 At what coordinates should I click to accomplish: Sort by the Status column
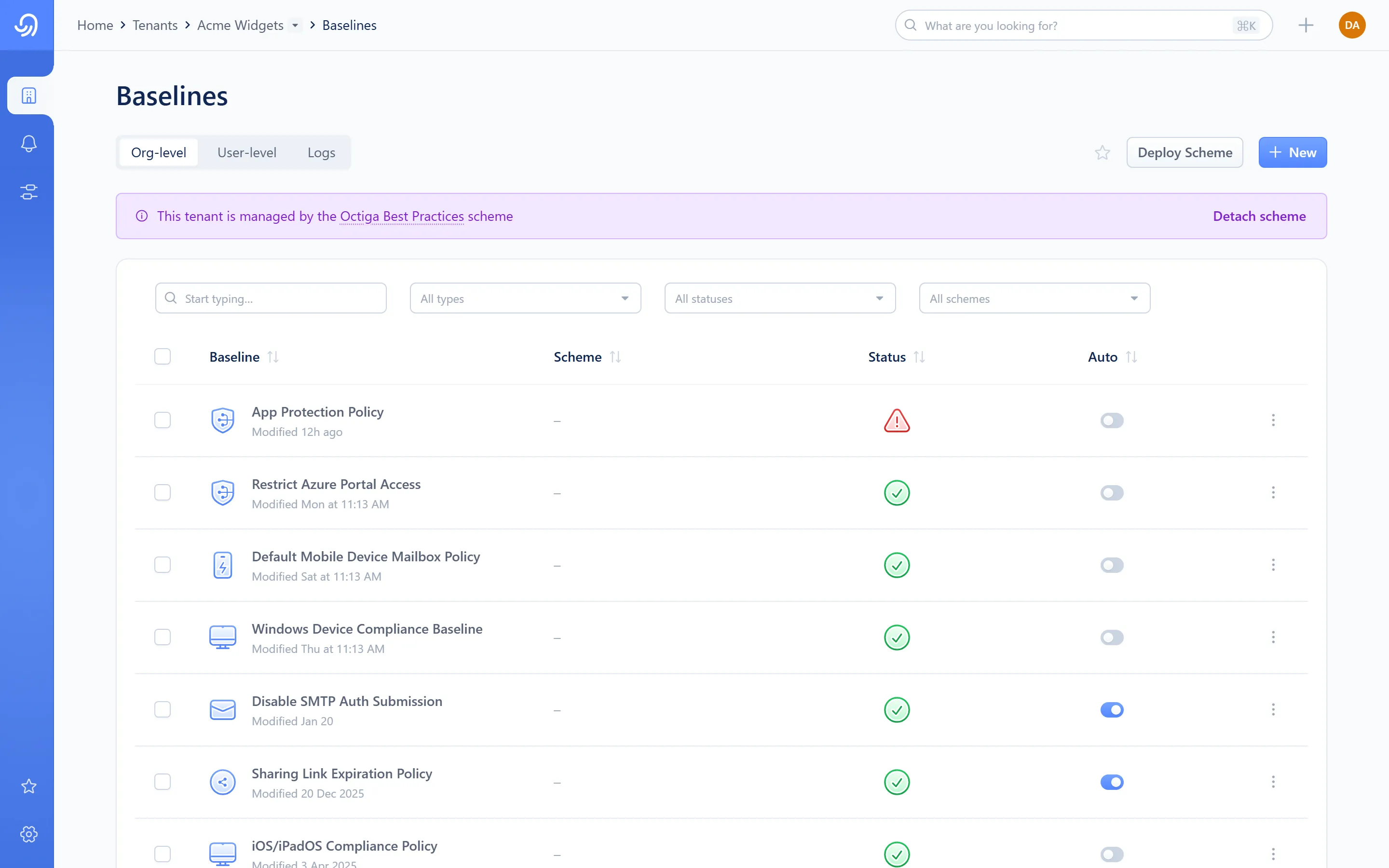click(896, 357)
